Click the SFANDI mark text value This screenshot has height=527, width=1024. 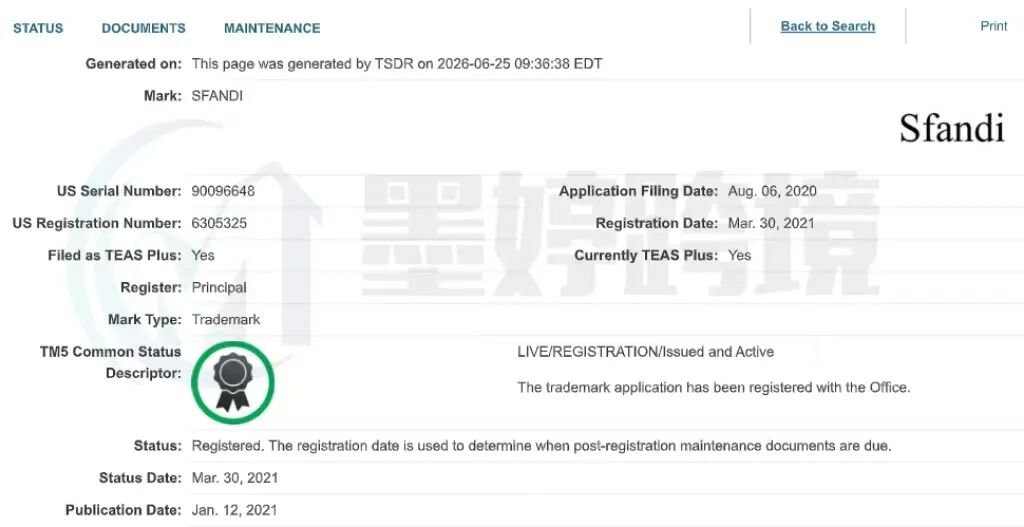(217, 96)
